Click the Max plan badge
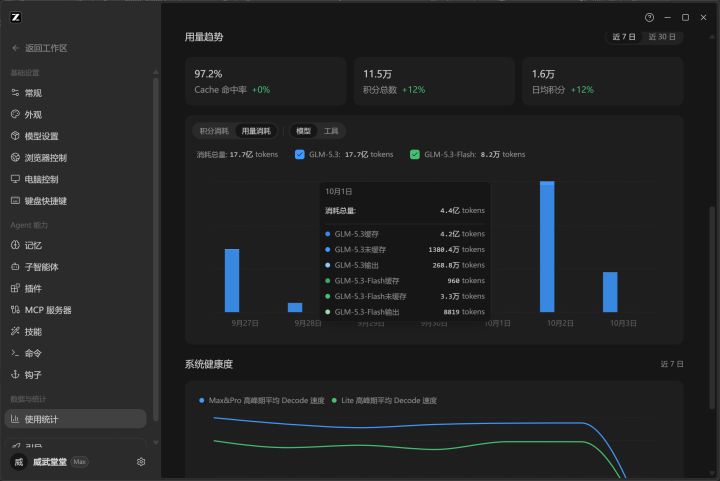Image resolution: width=720 pixels, height=481 pixels. [79, 462]
